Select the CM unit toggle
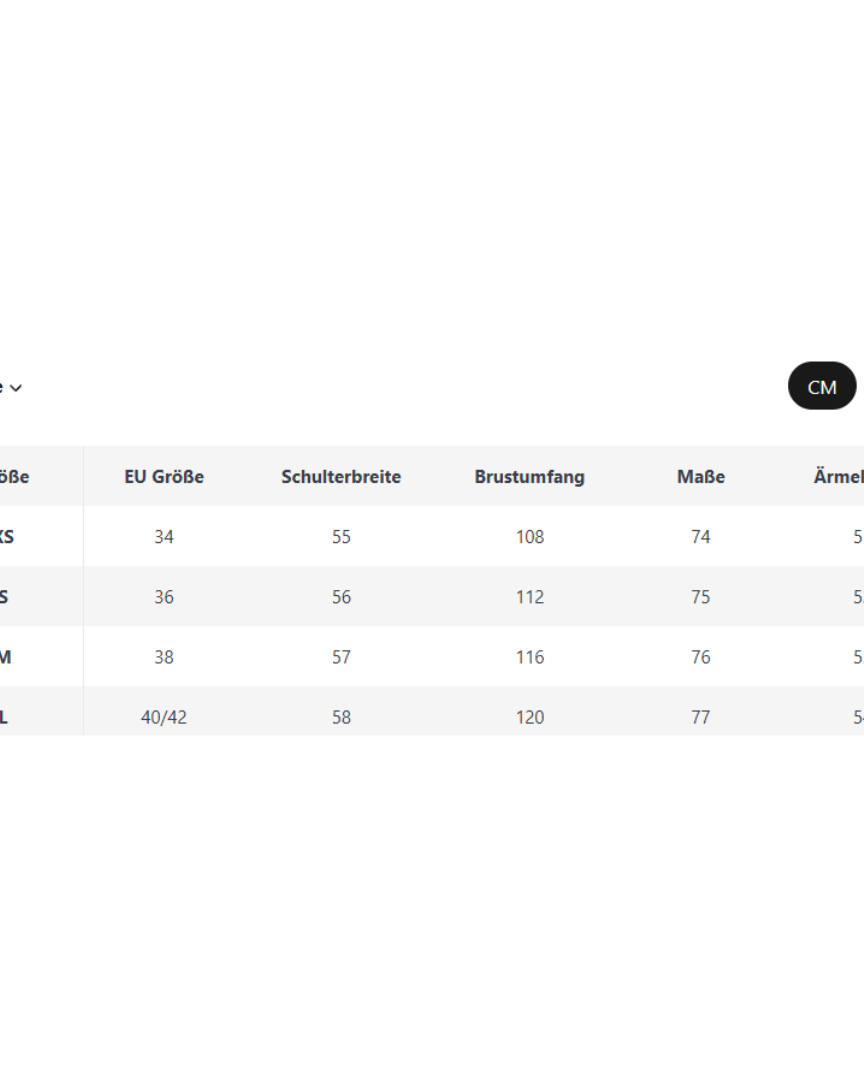Screen dimensions: 864x1080 [x=822, y=387]
